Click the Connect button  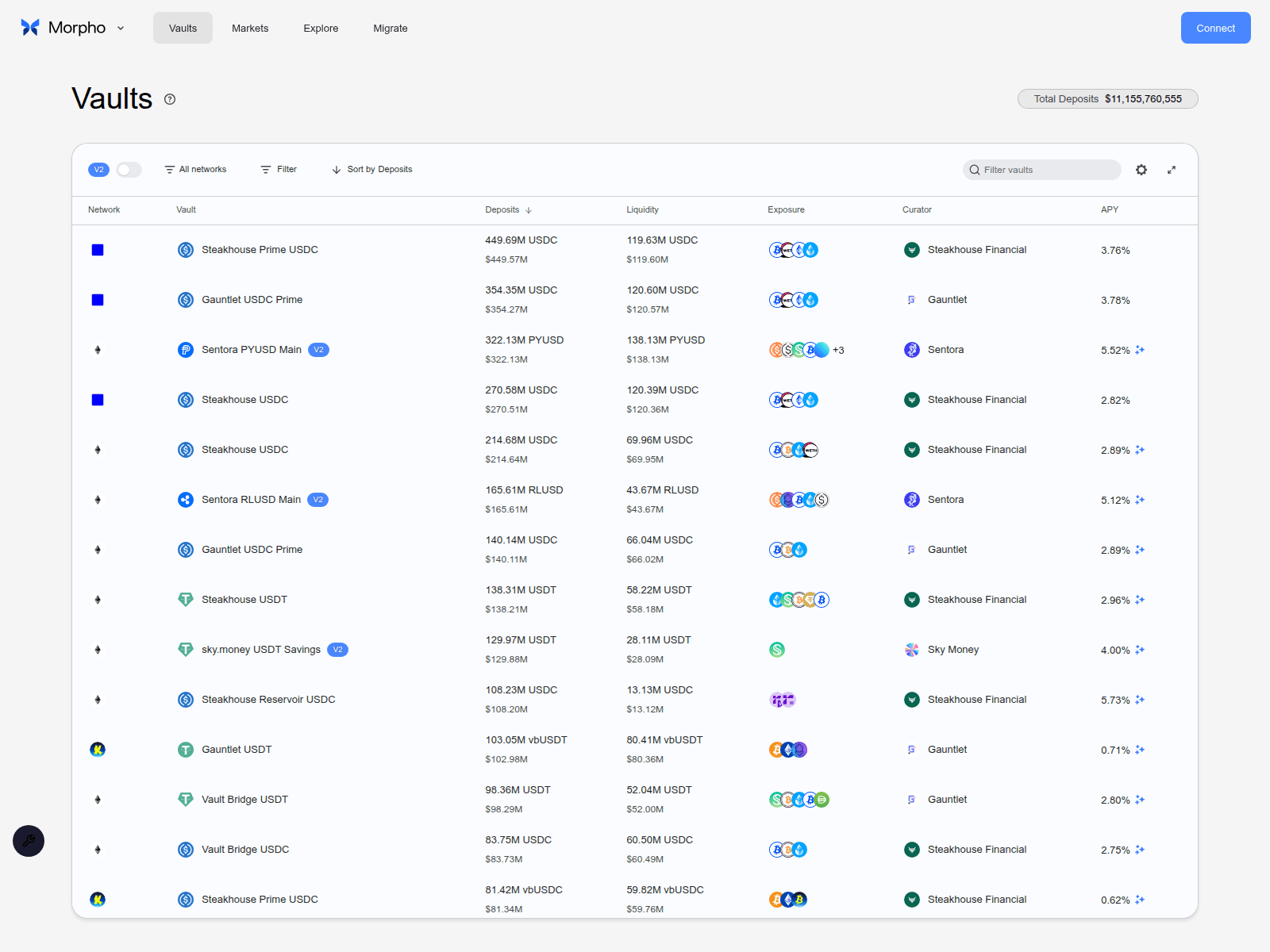tap(1215, 28)
